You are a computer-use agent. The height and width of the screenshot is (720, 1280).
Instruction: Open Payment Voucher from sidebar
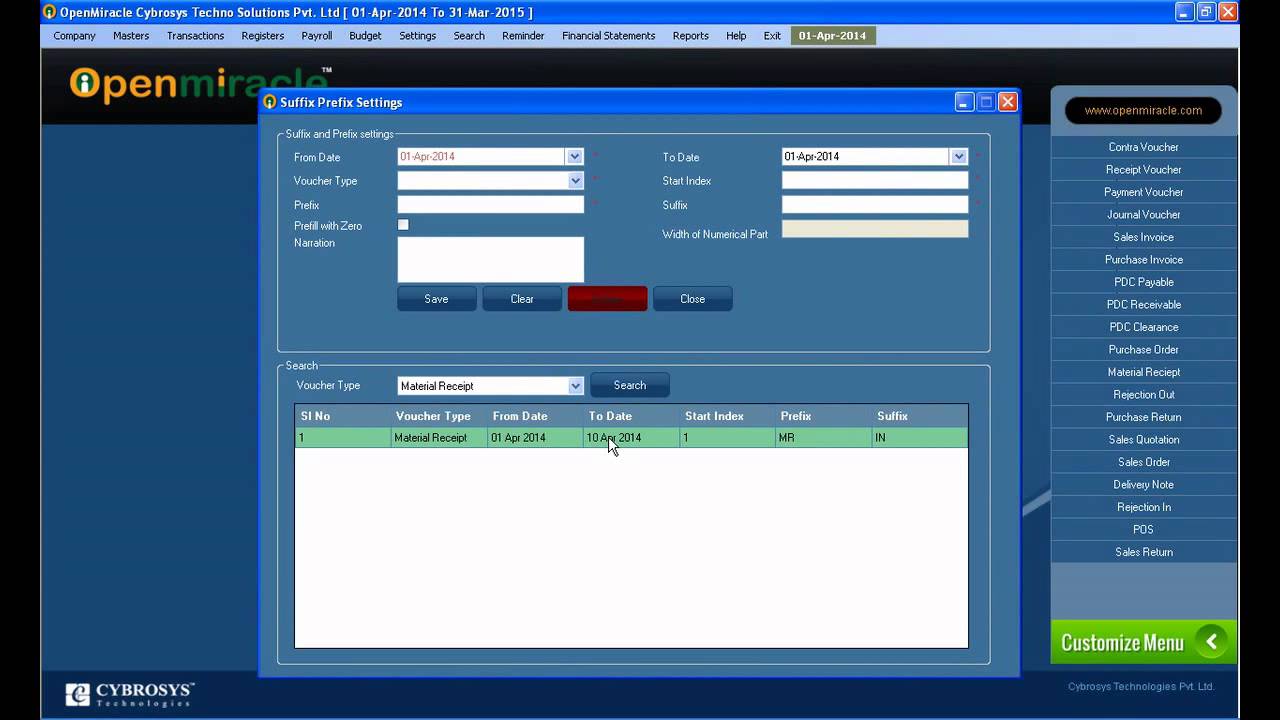pos(1143,192)
